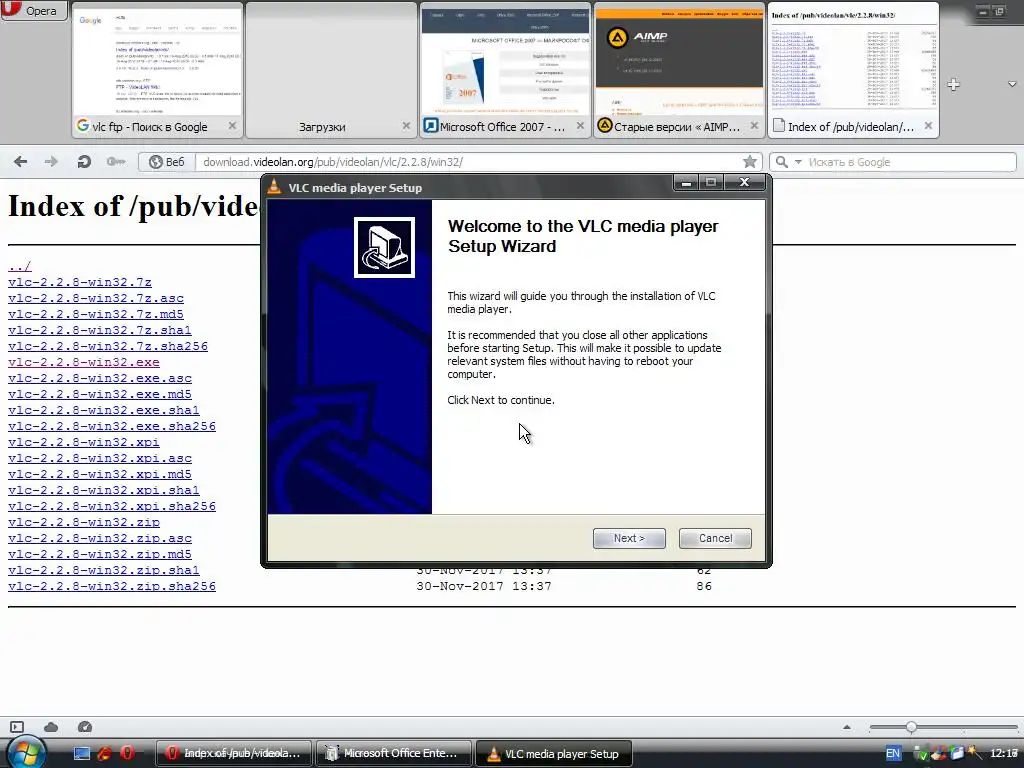
Task: Close the Index of /pub/videolan tab
Action: (x=928, y=126)
